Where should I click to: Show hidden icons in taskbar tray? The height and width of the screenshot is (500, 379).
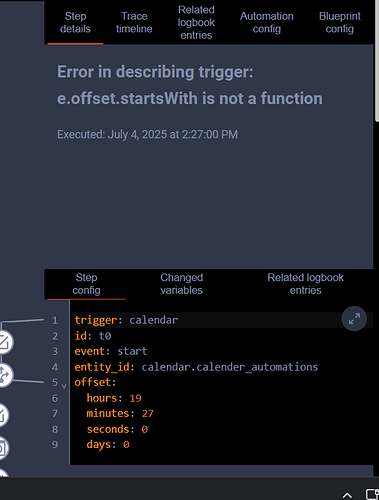[x=347, y=495]
